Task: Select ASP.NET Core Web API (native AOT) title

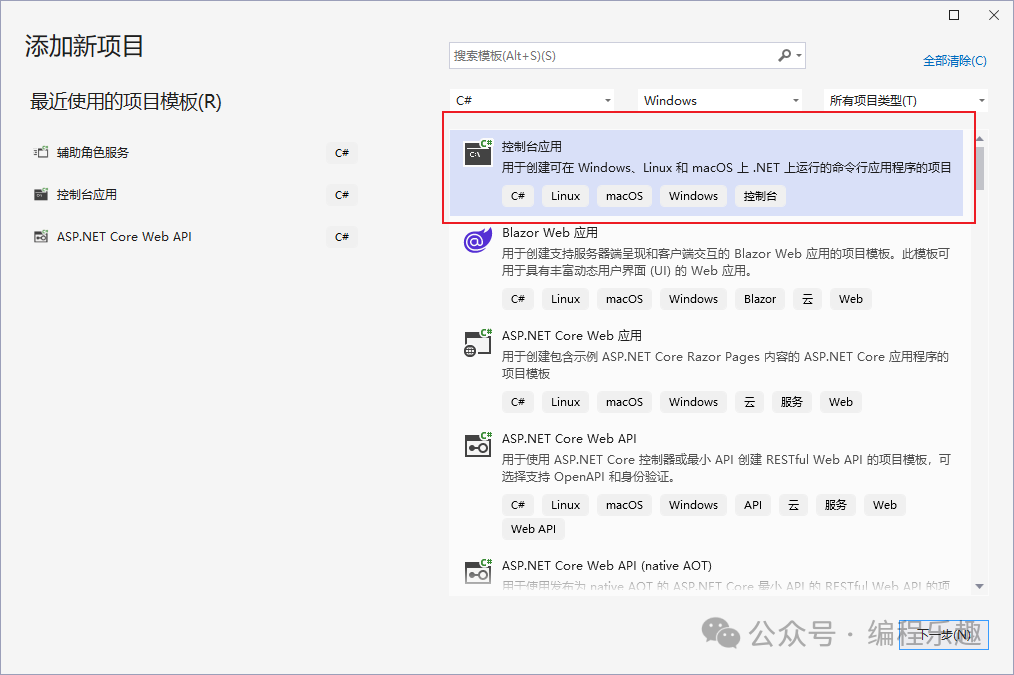Action: click(x=607, y=566)
